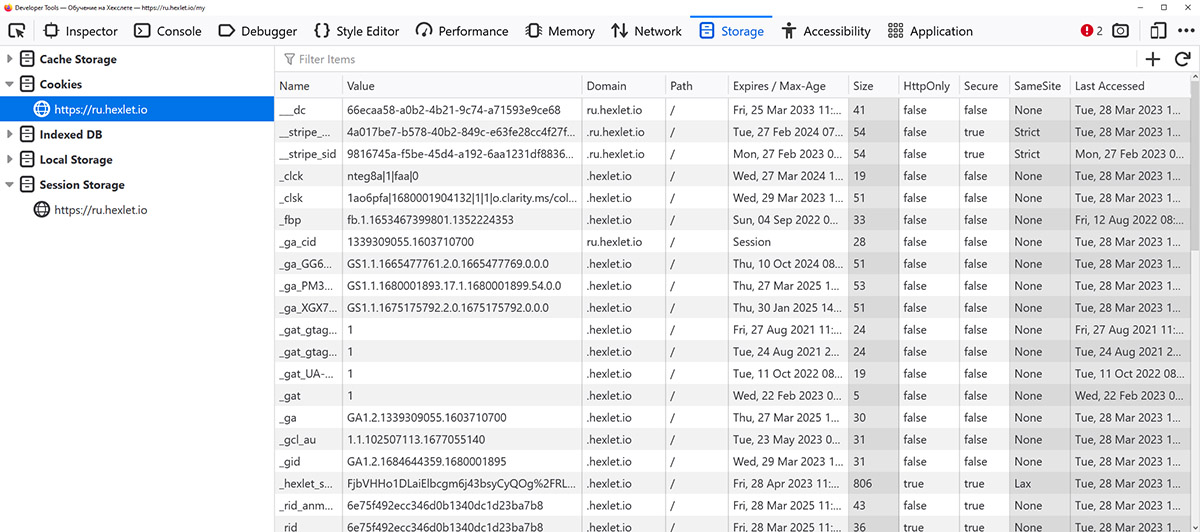The image size is (1200, 532).
Task: Select the Storage tab
Action: [x=732, y=31]
